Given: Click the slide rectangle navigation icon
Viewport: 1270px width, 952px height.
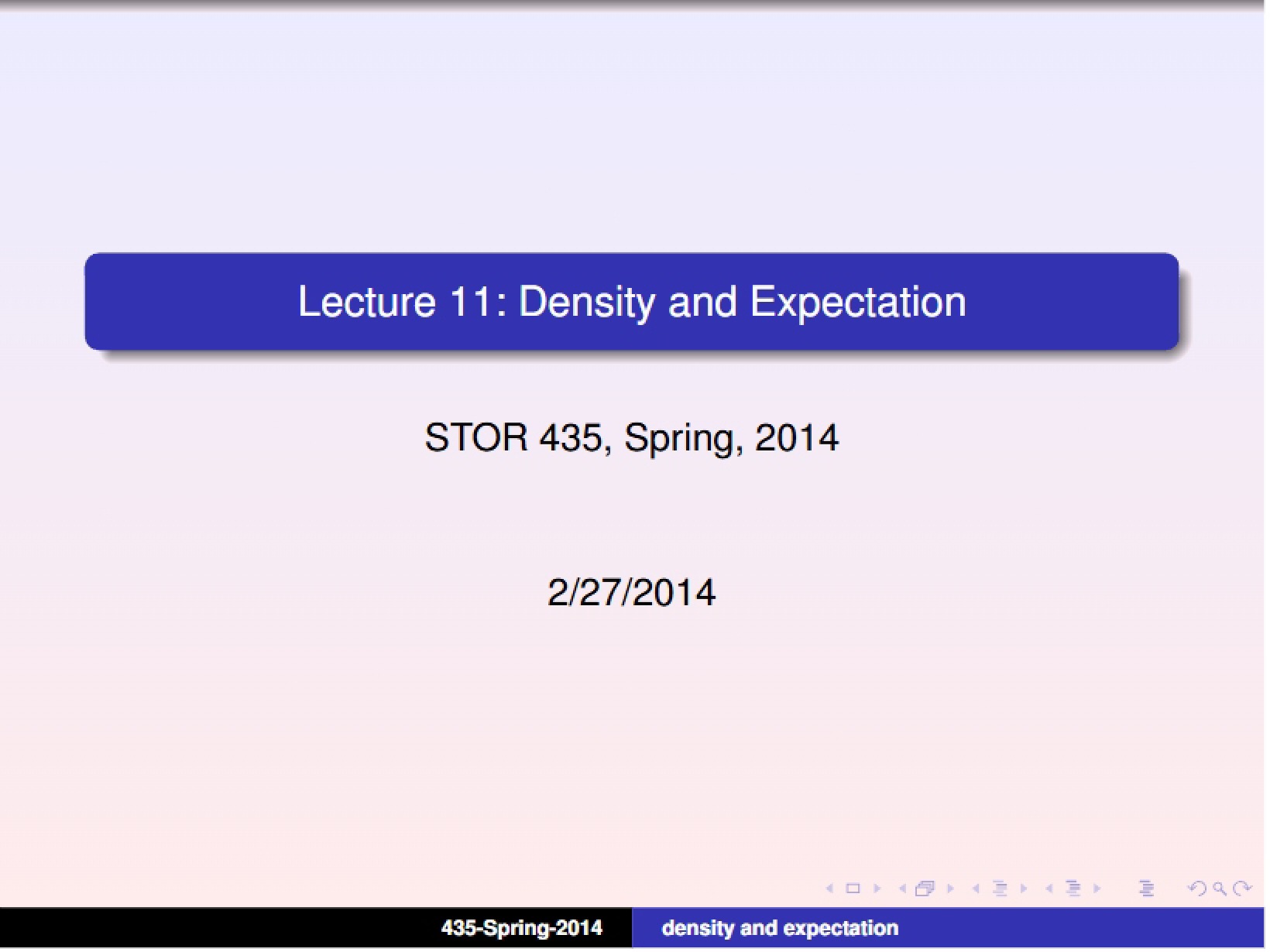Looking at the screenshot, I should [x=853, y=889].
